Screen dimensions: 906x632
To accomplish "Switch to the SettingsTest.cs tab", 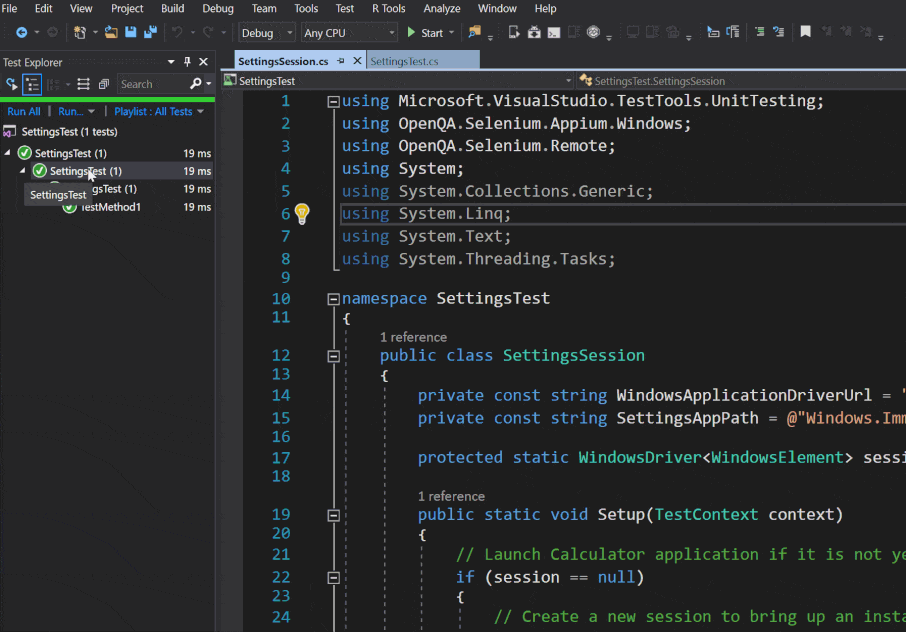I will (404, 62).
